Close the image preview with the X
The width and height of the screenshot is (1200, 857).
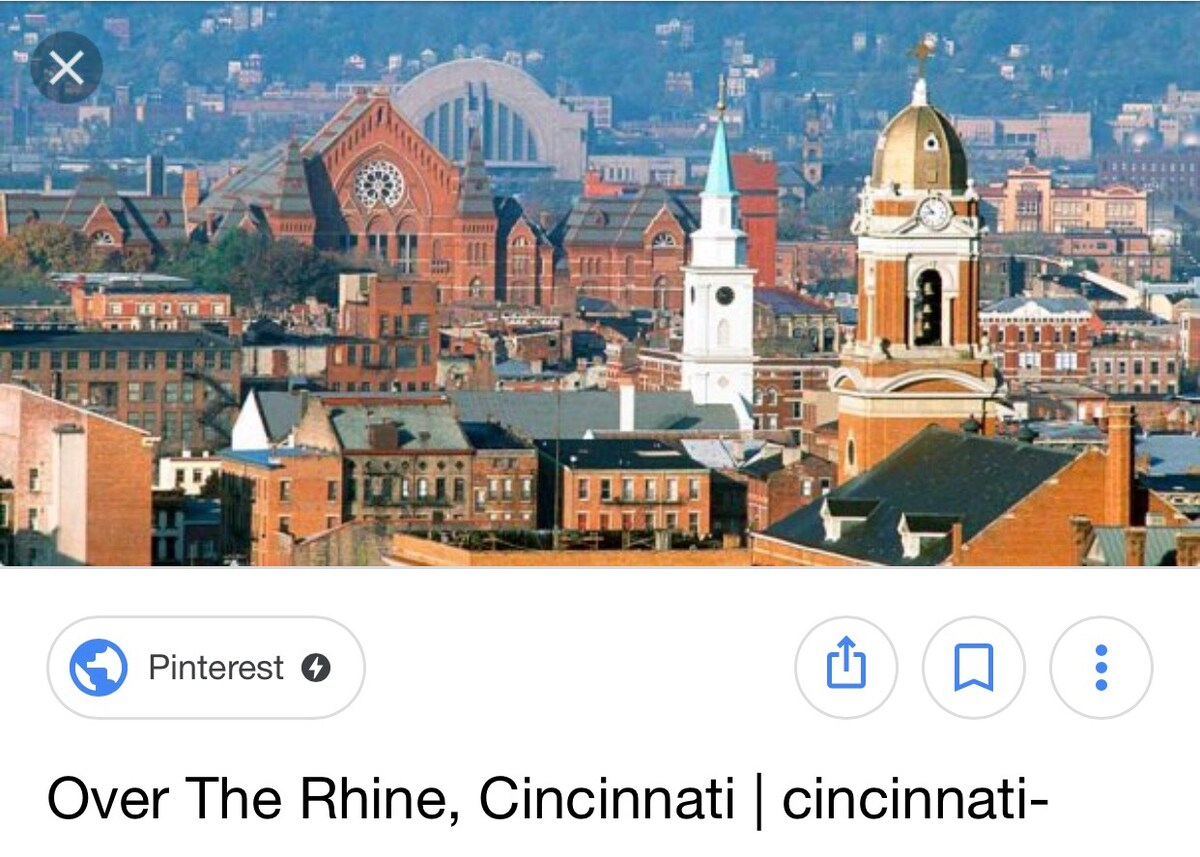coord(66,68)
